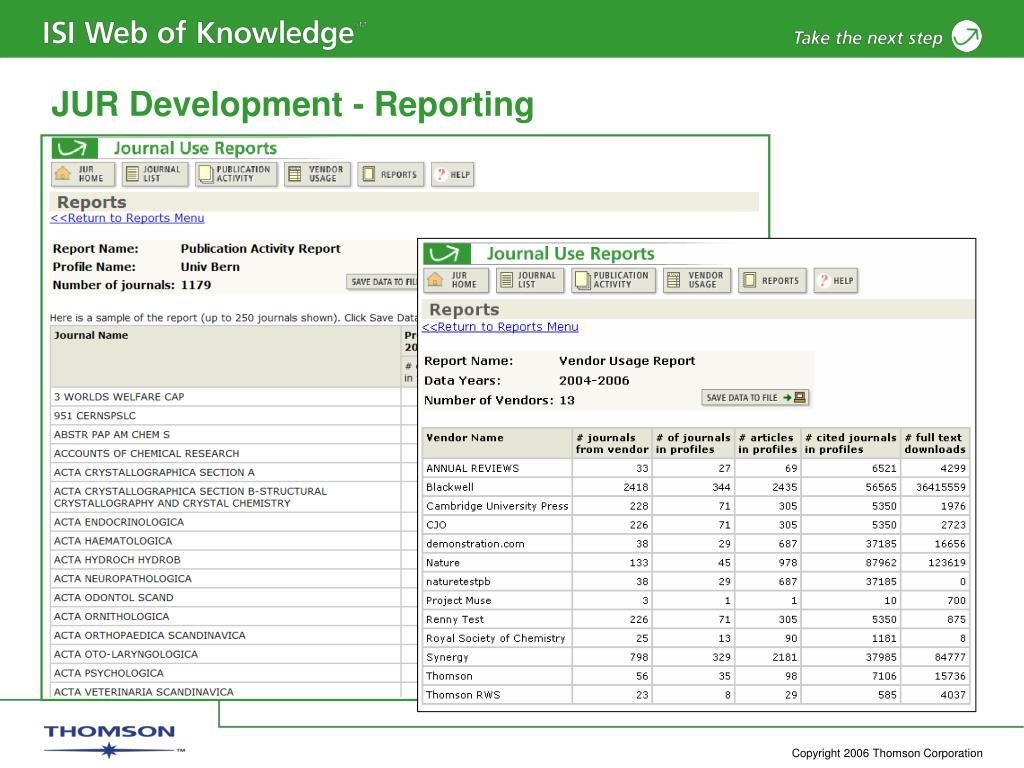Click the Univ Bern profile name
This screenshot has width=1024, height=768.
(210, 267)
